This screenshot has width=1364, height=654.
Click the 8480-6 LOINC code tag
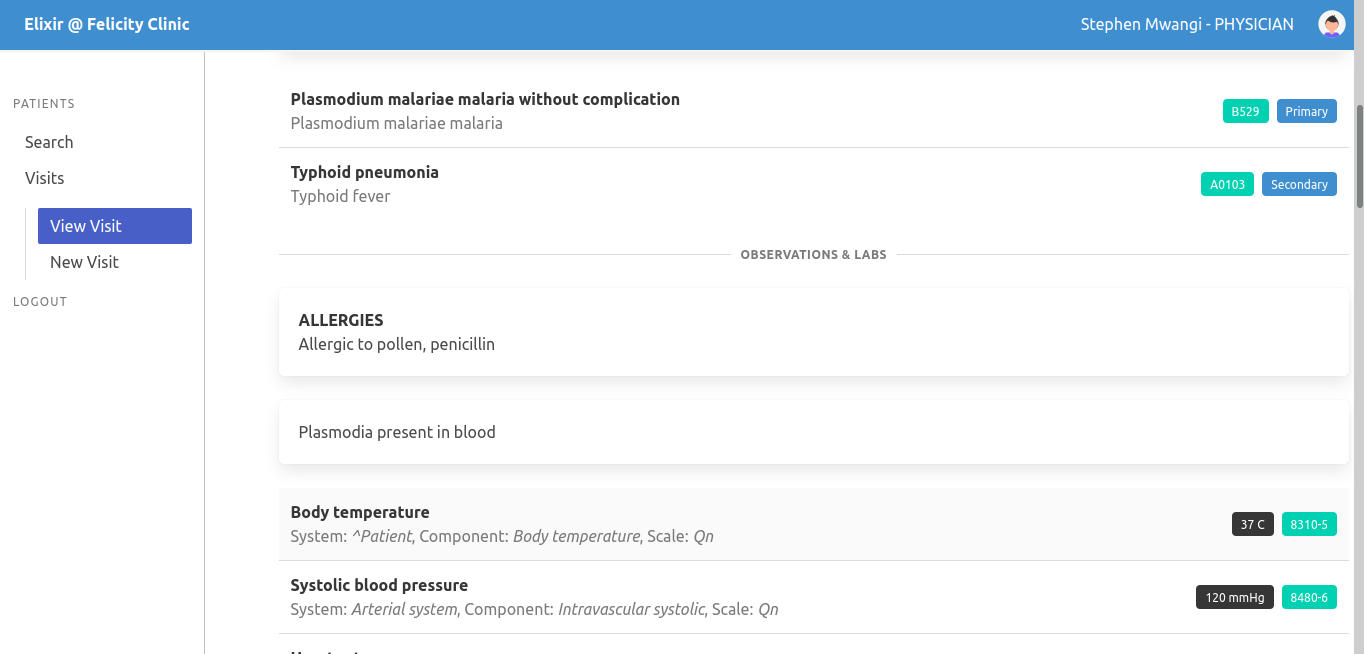click(x=1309, y=597)
